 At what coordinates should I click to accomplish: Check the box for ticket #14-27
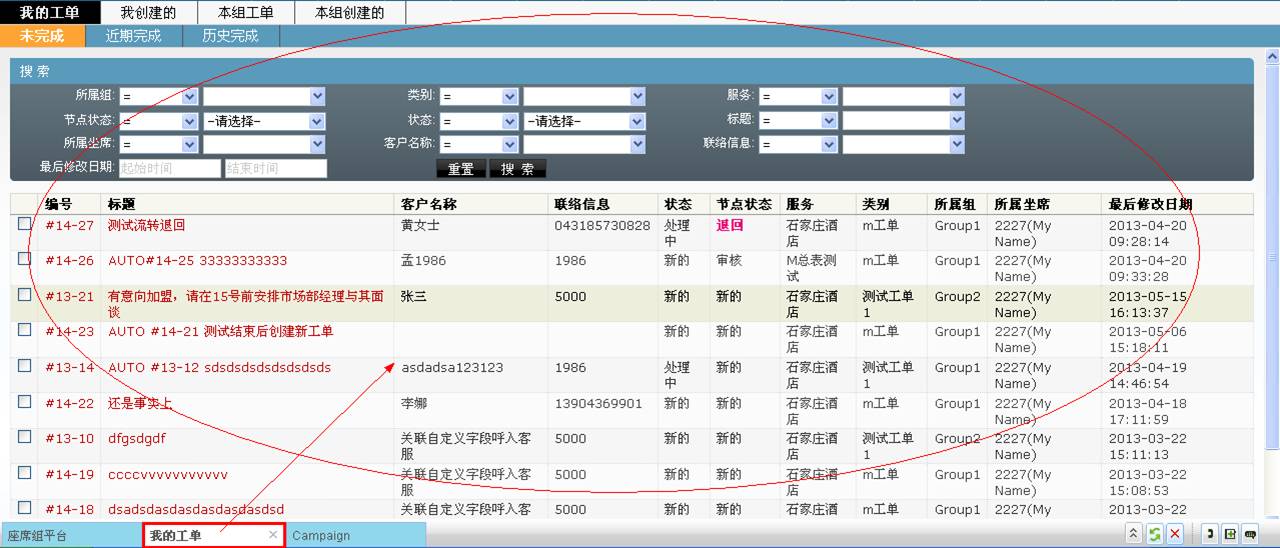[x=24, y=224]
